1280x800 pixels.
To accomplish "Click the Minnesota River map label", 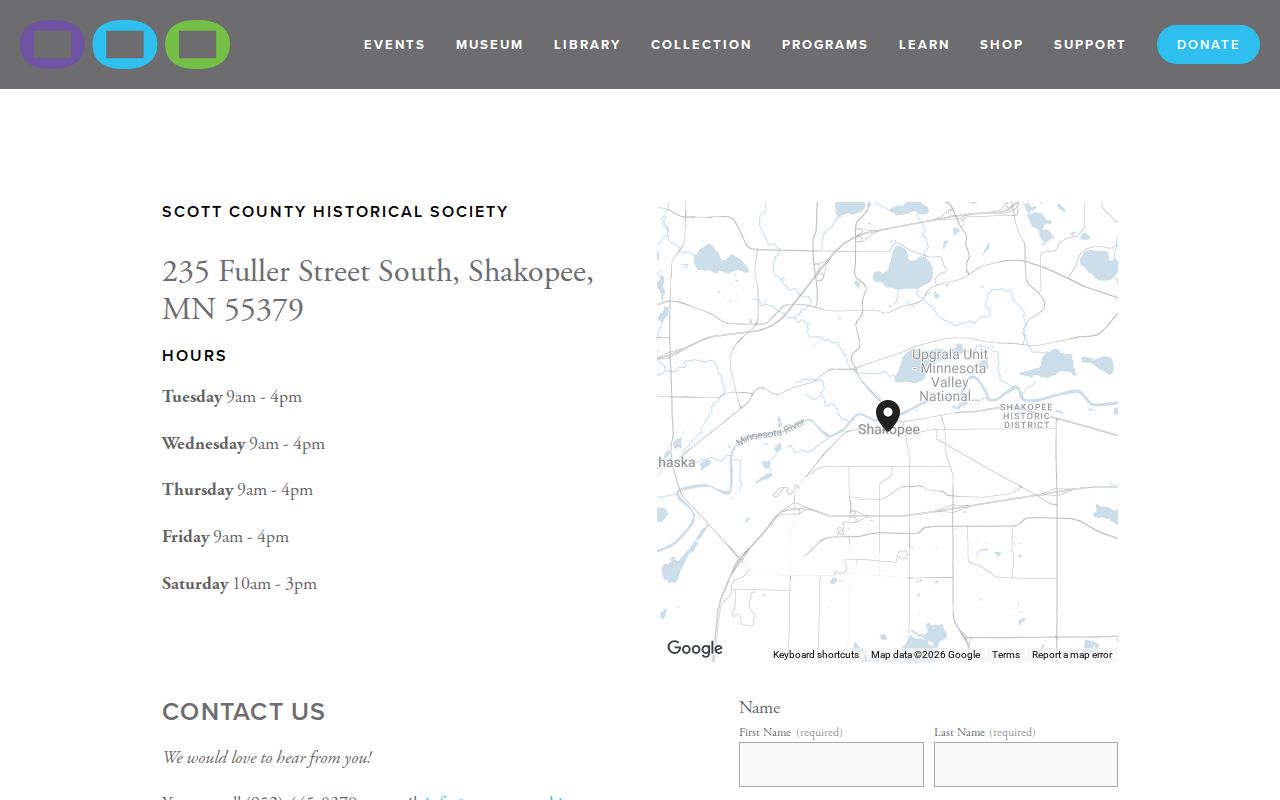I will tap(771, 433).
